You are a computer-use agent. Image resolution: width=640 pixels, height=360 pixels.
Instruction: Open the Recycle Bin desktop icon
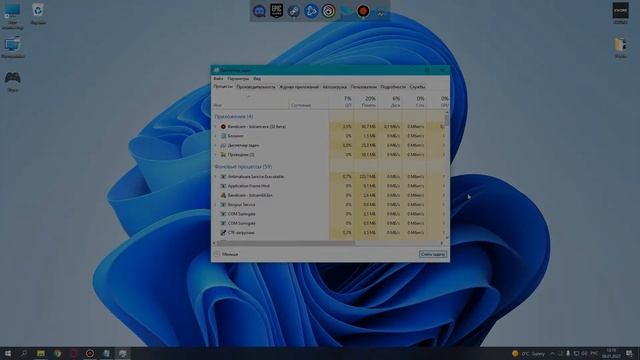coord(38,13)
